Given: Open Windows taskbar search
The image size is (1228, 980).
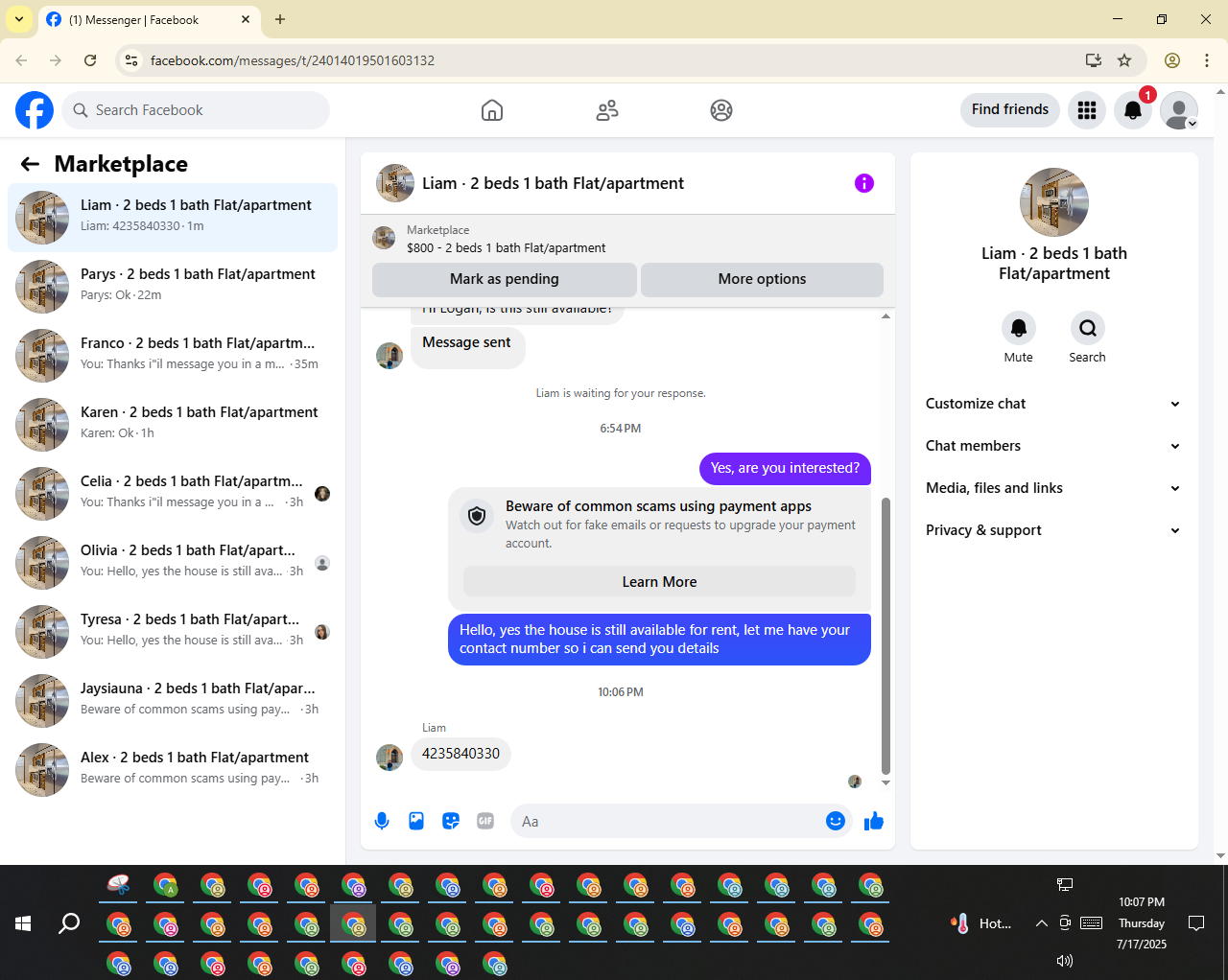Looking at the screenshot, I should coord(69,923).
